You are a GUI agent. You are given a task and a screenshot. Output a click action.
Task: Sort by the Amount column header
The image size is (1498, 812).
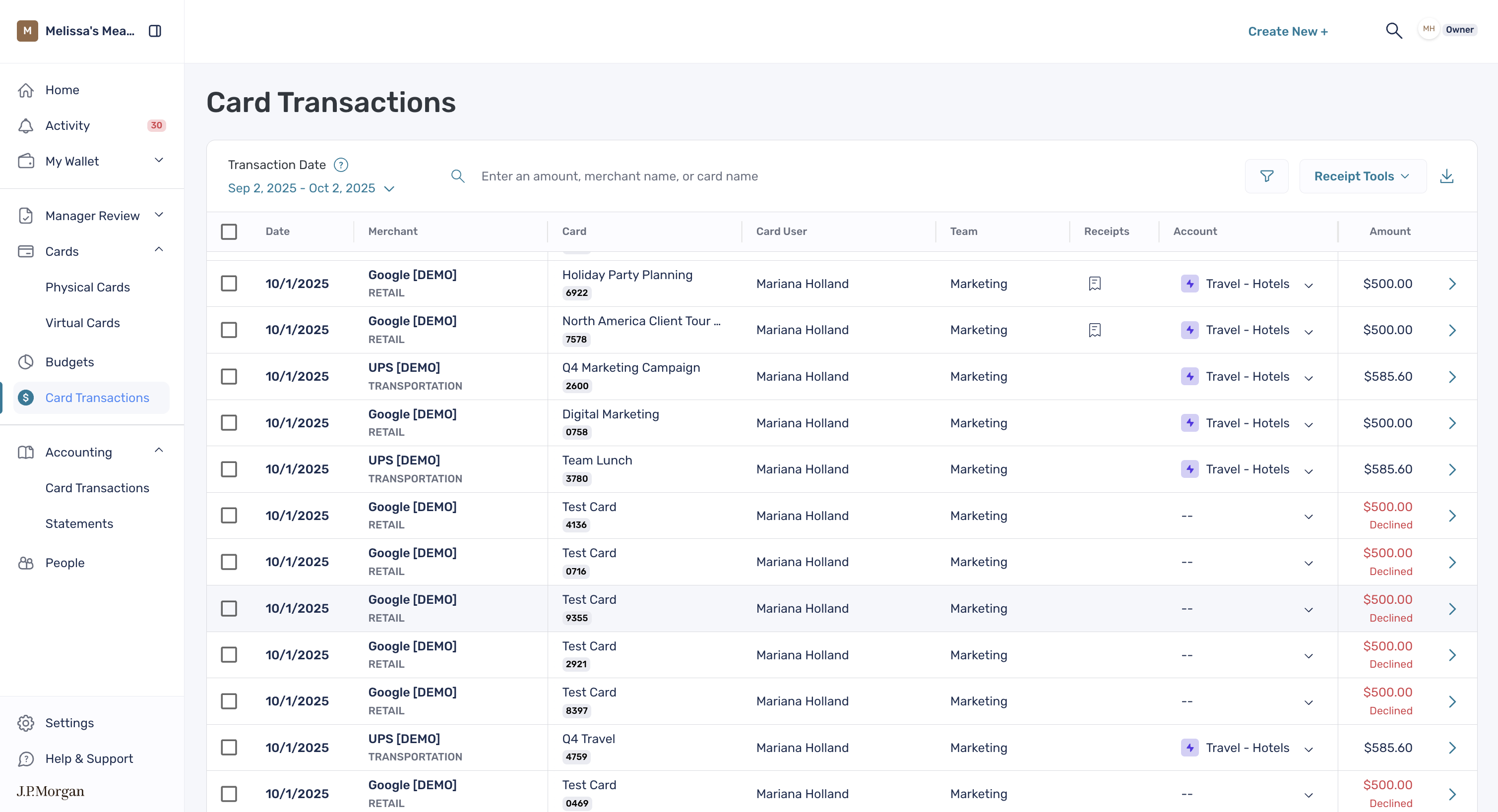[x=1389, y=232]
